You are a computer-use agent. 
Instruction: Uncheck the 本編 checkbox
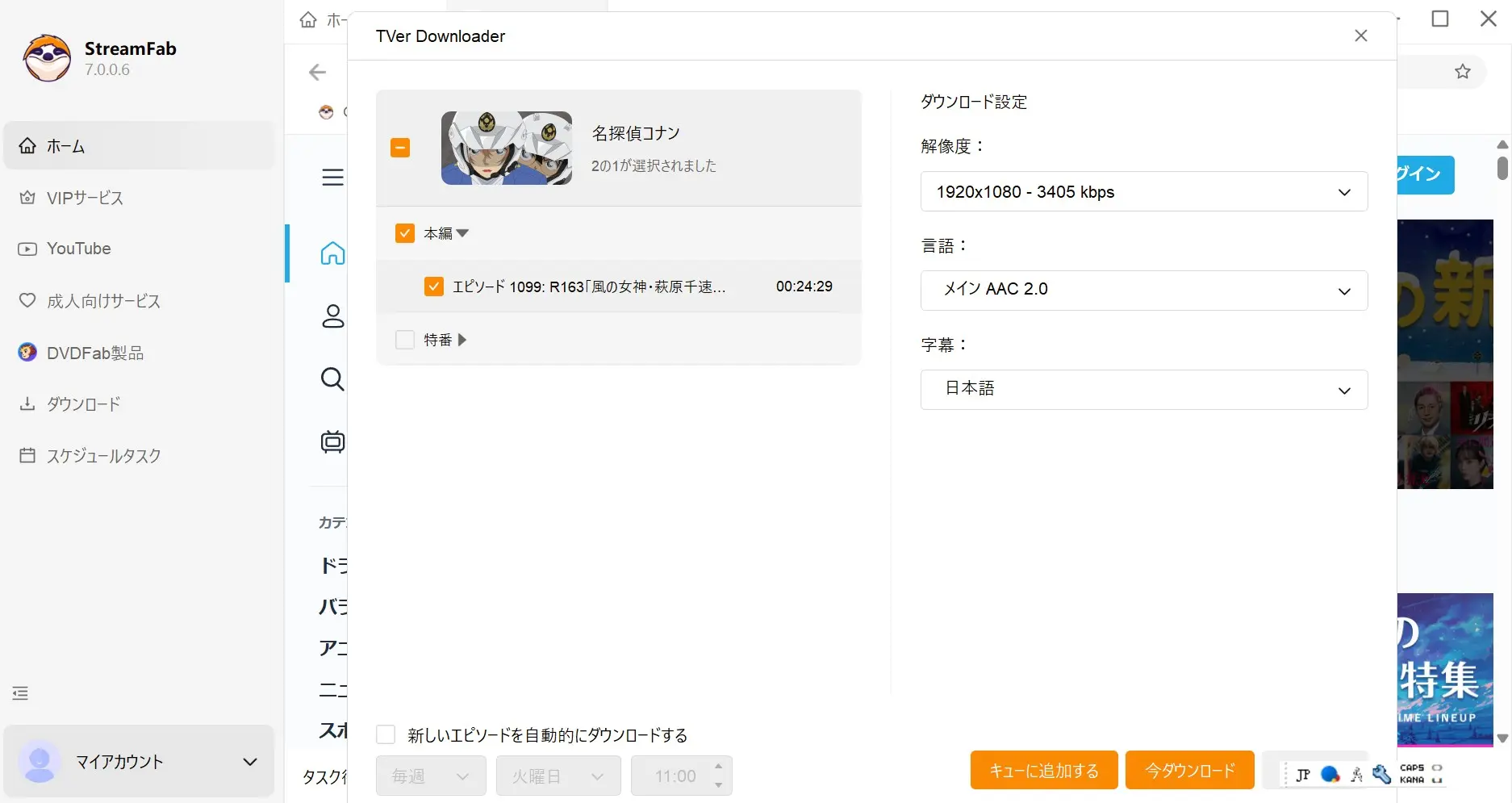(405, 233)
